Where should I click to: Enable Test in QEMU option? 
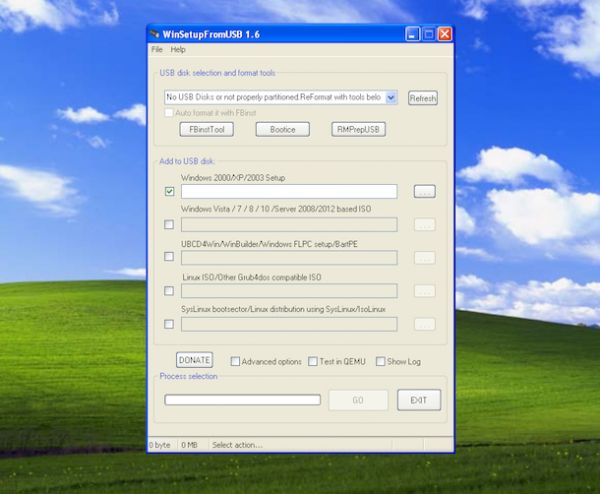(312, 361)
